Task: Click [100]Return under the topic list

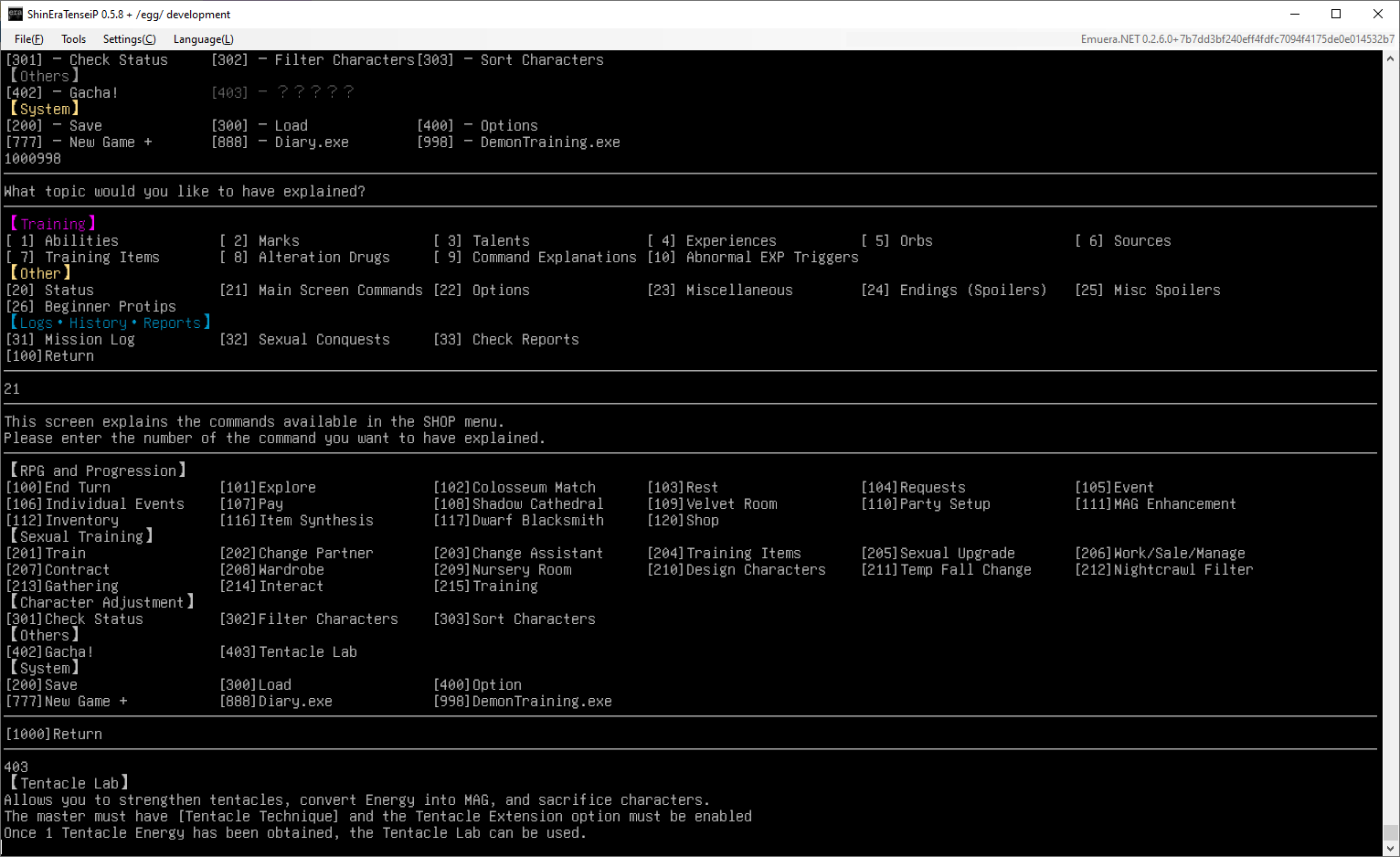Action: pyautogui.click(x=49, y=356)
